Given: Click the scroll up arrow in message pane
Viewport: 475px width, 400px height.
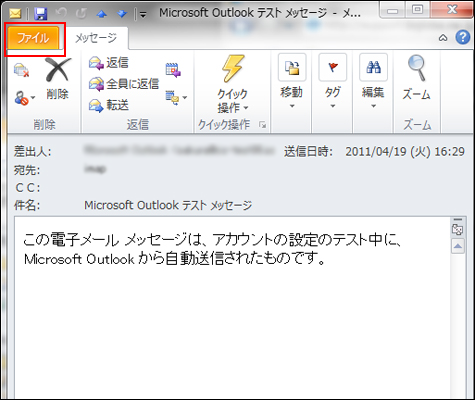Looking at the screenshot, I should click(458, 246).
